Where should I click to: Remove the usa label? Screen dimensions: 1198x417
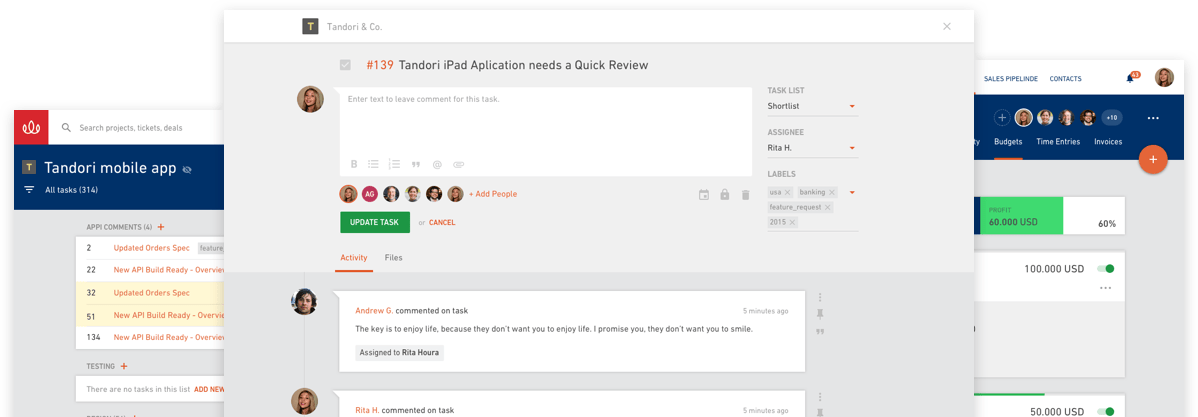pos(788,192)
